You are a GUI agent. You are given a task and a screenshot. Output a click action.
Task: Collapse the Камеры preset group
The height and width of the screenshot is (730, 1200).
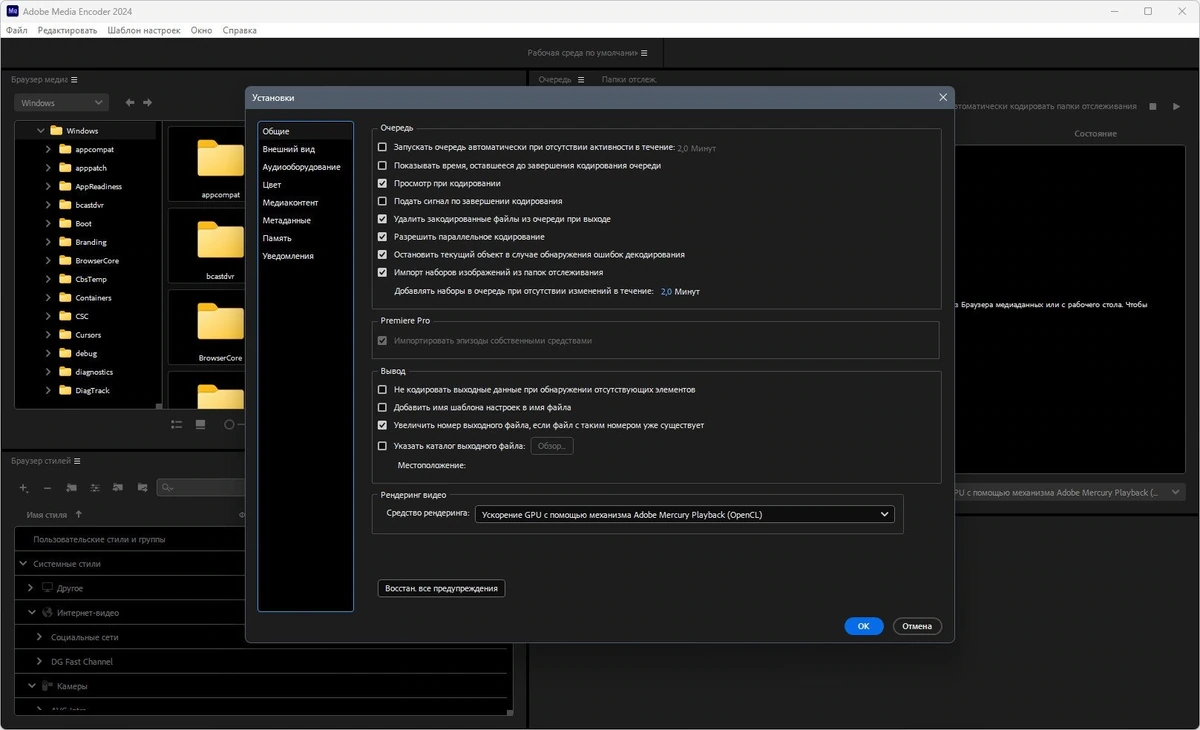point(31,686)
